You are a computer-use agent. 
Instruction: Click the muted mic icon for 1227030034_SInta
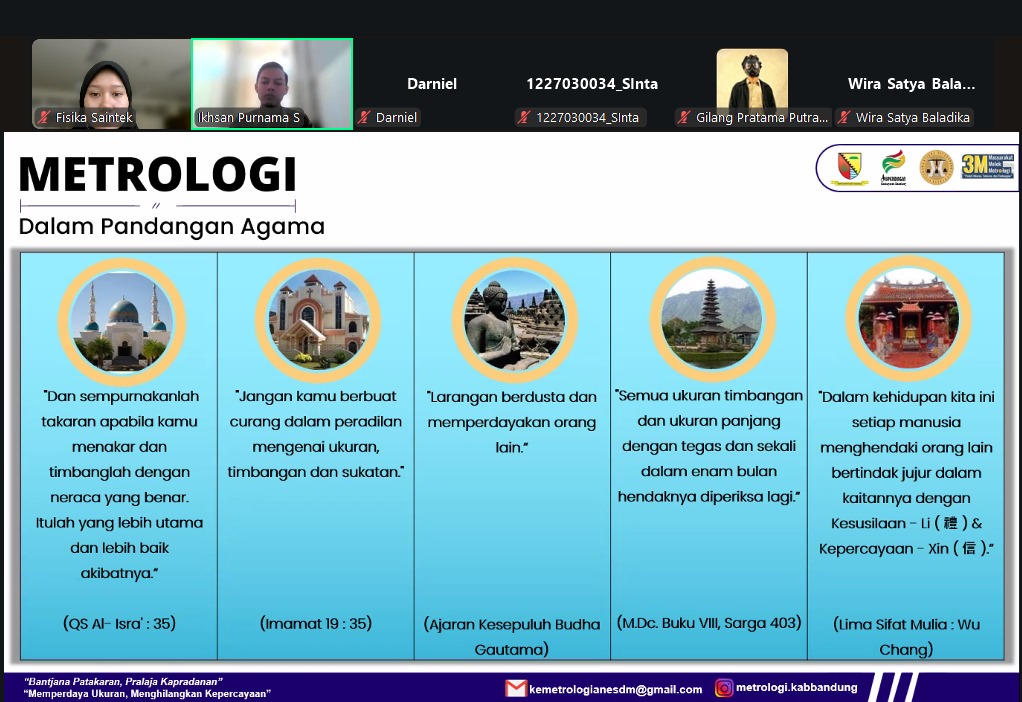(524, 118)
